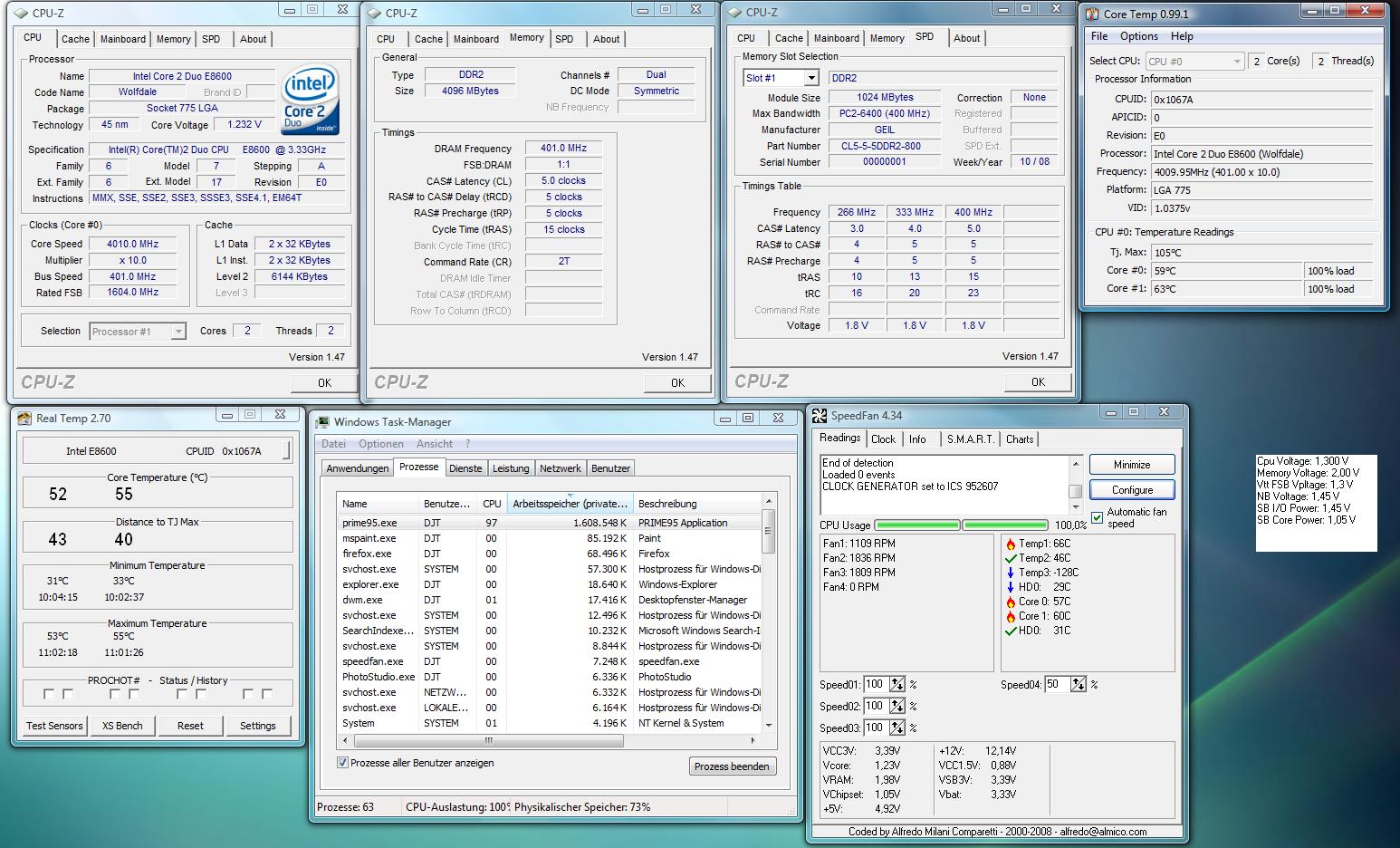Screen dimensions: 1400x848
Task: Open the Select CPU dropdown in Core Temp
Action: (x=1194, y=61)
